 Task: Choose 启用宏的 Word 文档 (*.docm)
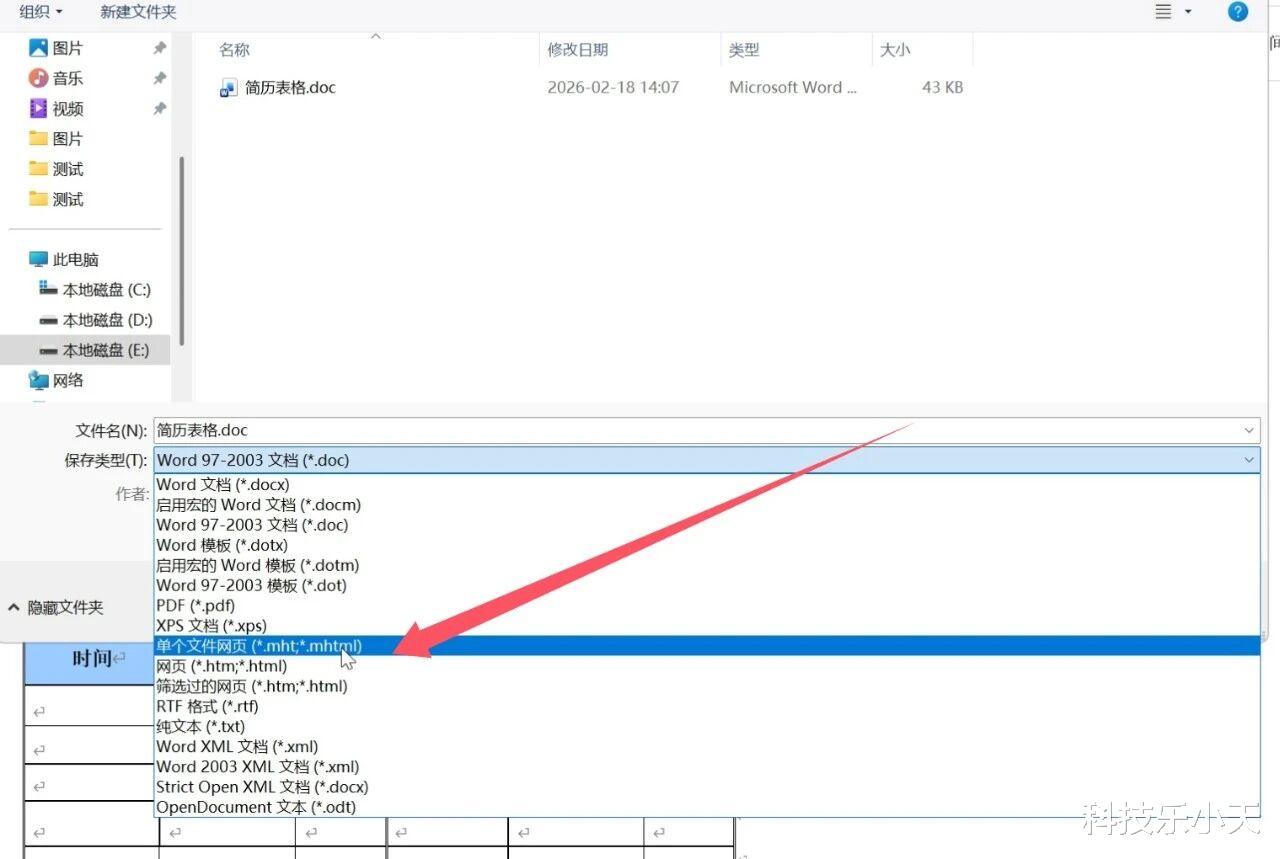coord(707,505)
